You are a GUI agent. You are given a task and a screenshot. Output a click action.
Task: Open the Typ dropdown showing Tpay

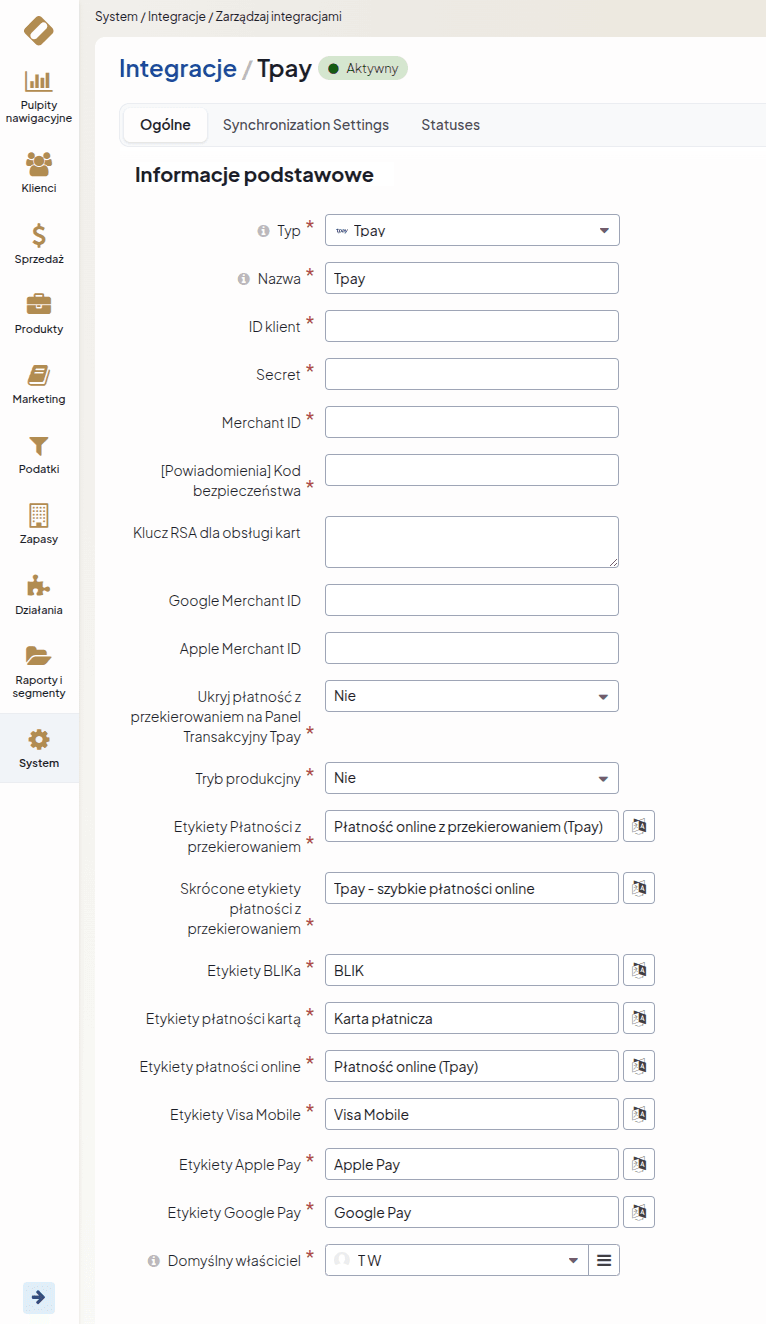click(472, 230)
